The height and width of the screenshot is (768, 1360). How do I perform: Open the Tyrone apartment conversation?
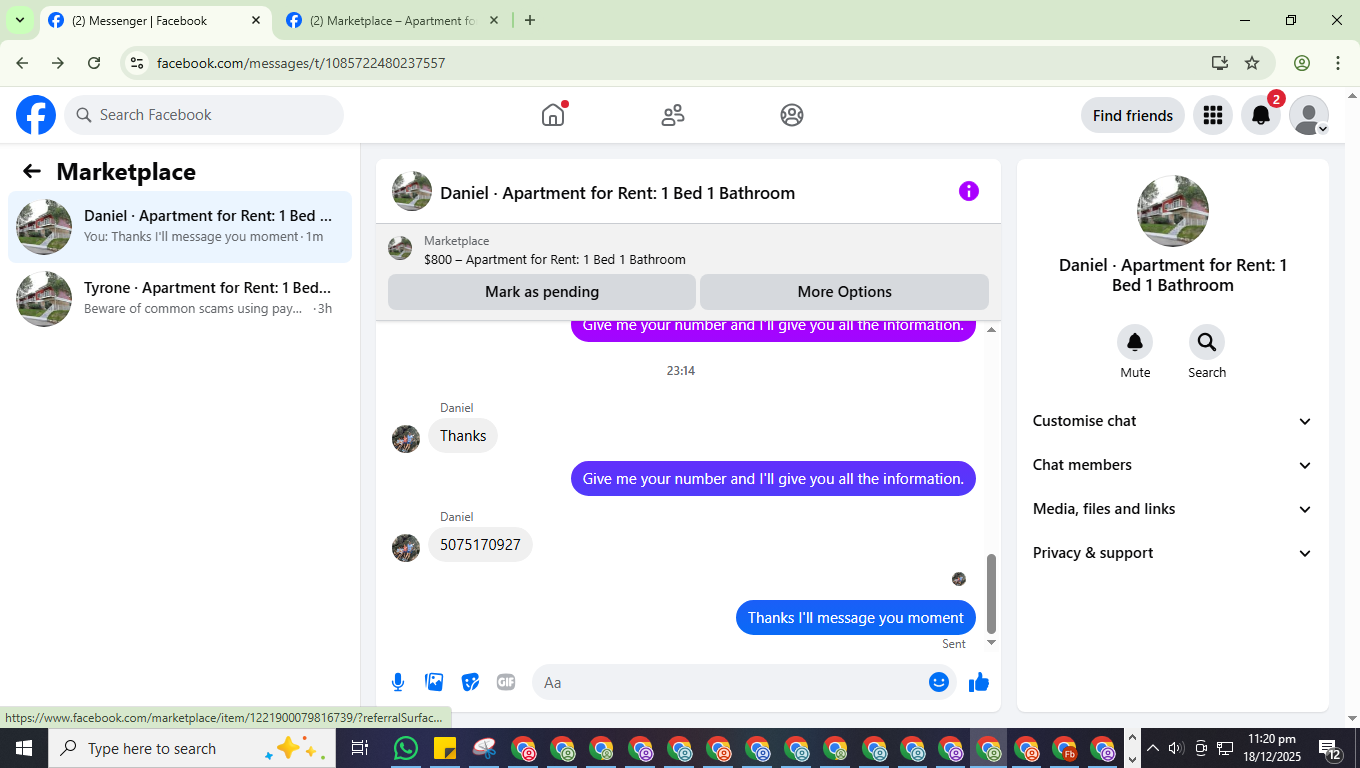[180, 298]
